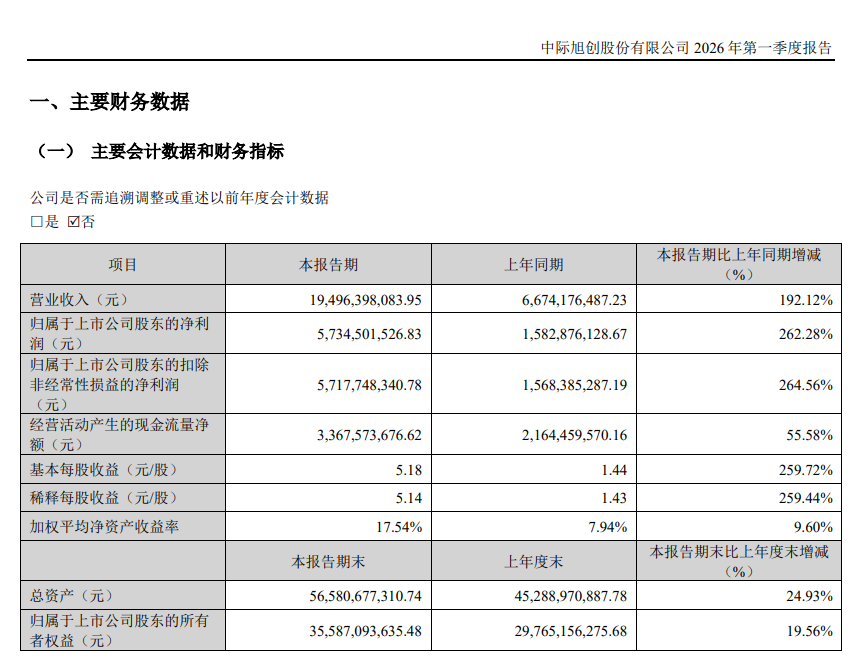863x667 pixels.
Task: Click the 基本每股收益 row label
Action: pyautogui.click(x=105, y=470)
